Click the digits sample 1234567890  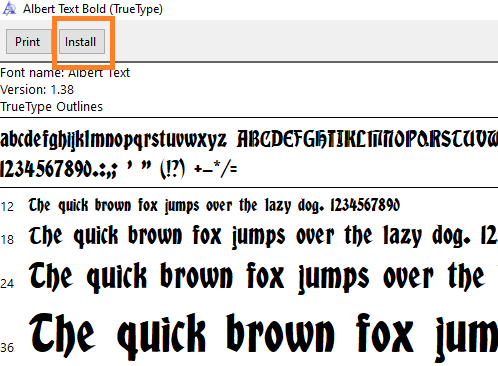pyautogui.click(x=45, y=169)
